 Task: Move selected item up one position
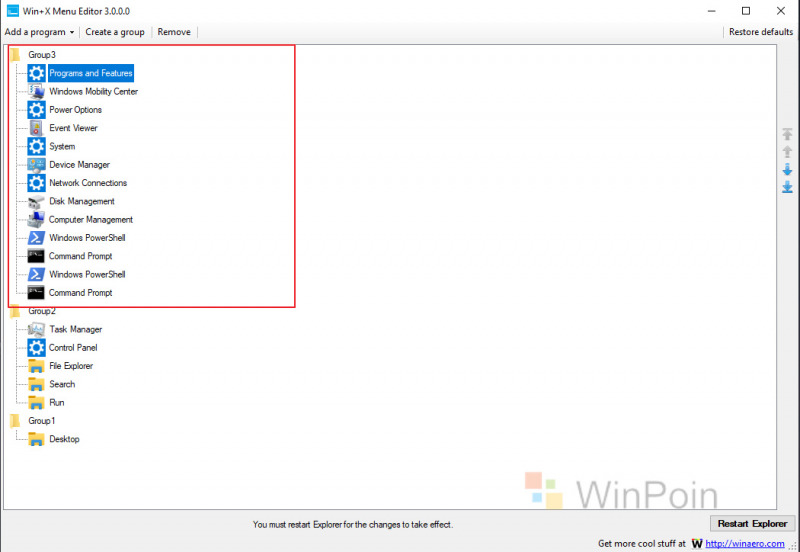[x=787, y=152]
